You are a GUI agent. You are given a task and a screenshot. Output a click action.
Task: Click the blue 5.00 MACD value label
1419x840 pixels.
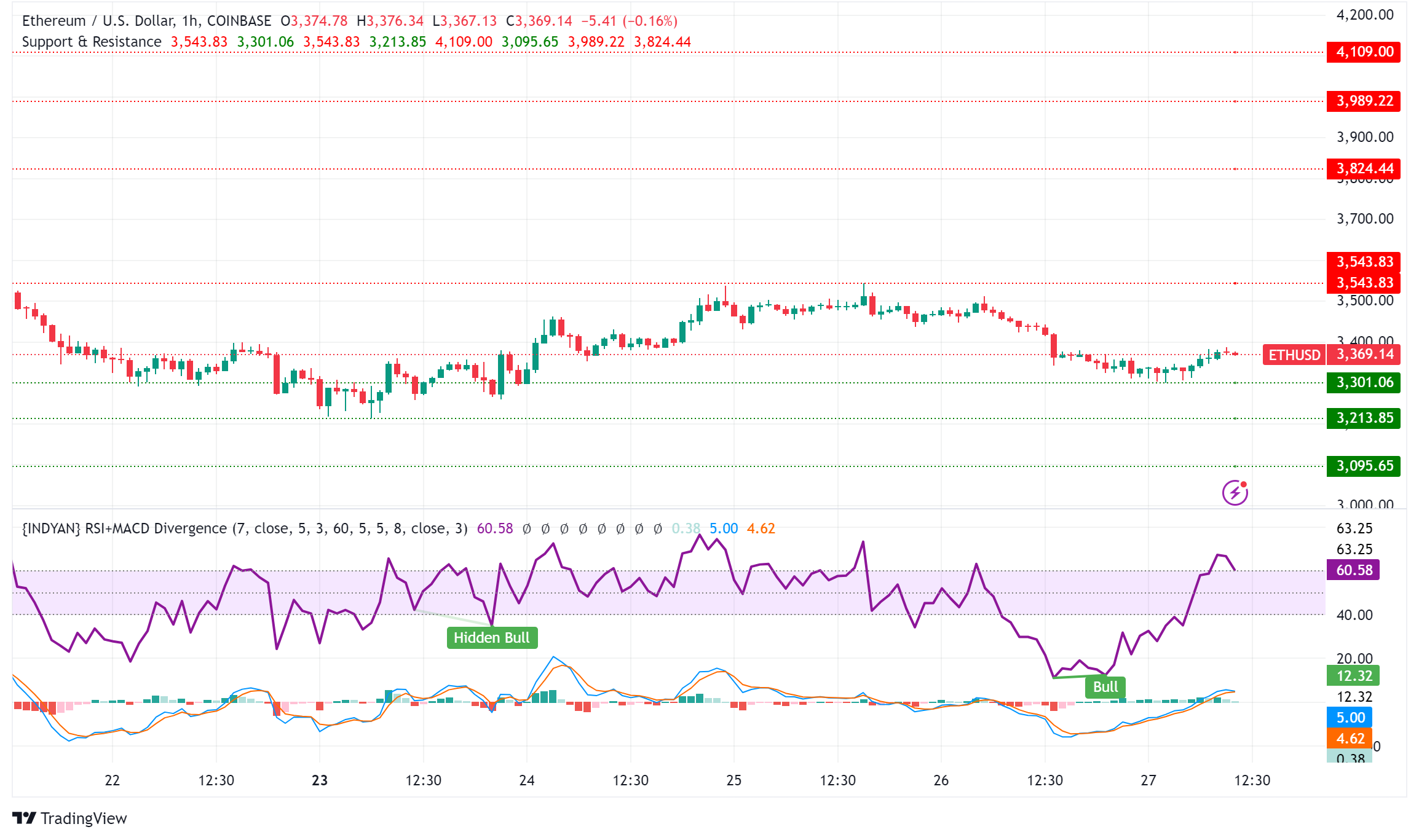click(1350, 717)
